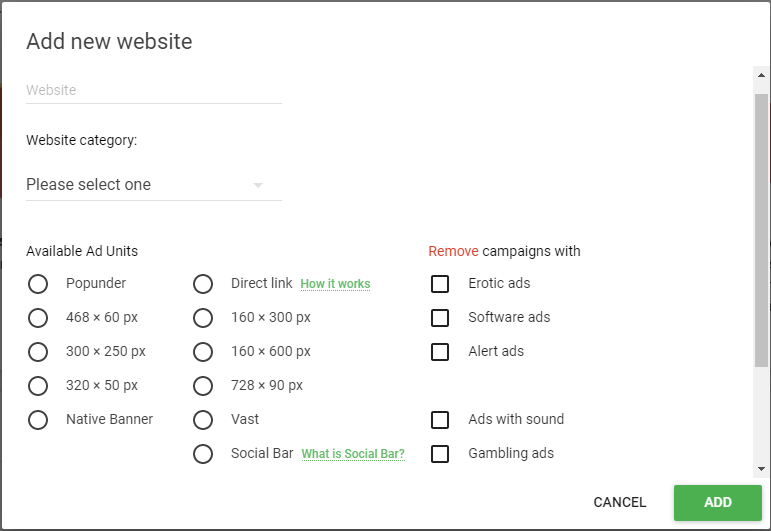Image resolution: width=771 pixels, height=531 pixels.
Task: Pick the Social Bar radio button
Action: coord(203,454)
